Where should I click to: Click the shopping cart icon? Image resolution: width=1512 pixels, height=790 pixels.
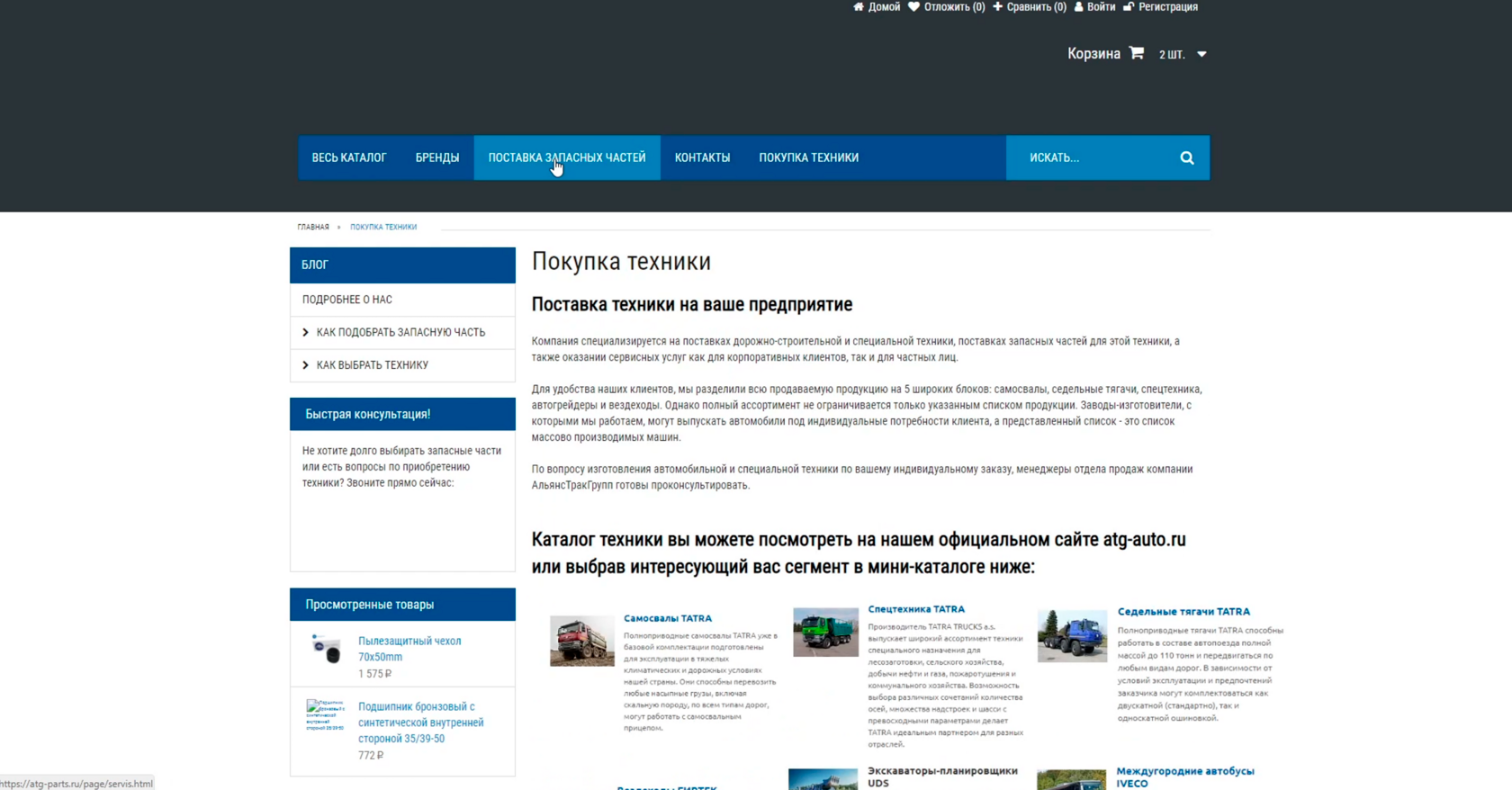coord(1137,53)
